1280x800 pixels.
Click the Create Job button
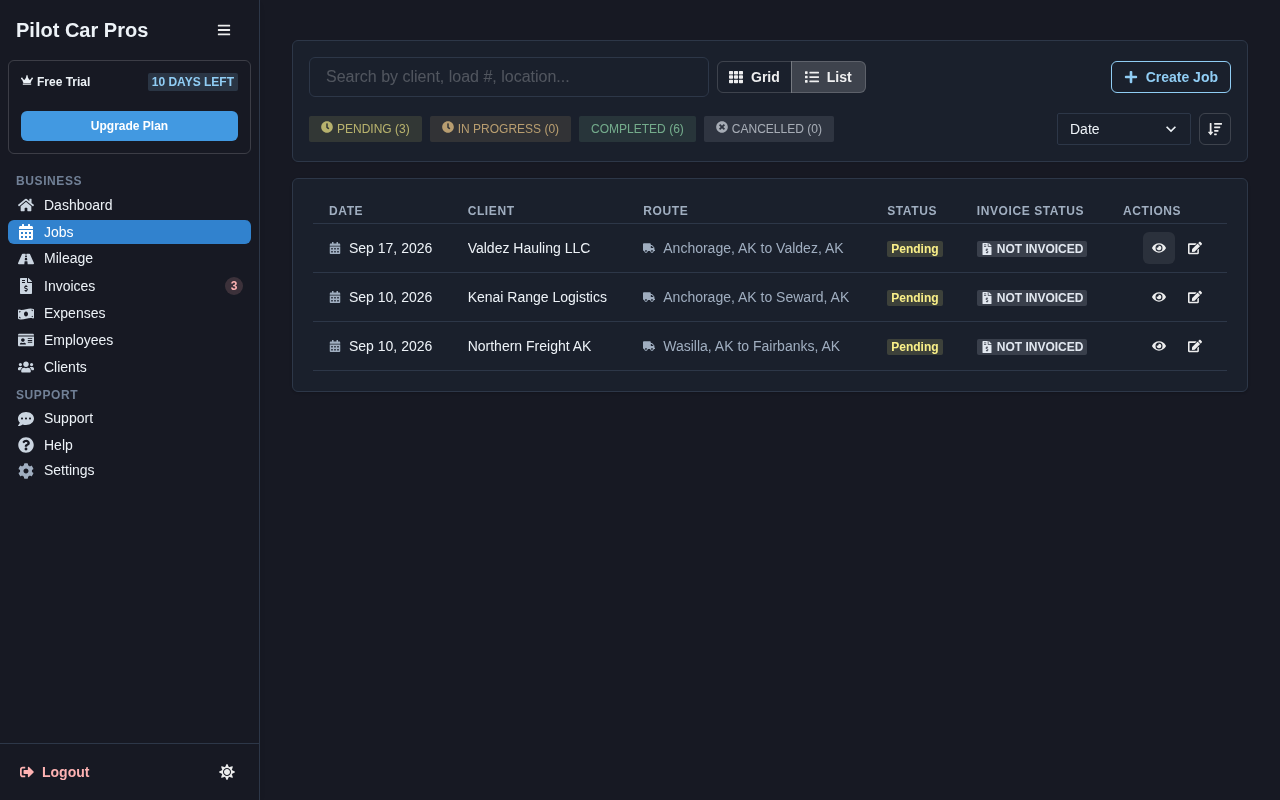(x=1171, y=77)
